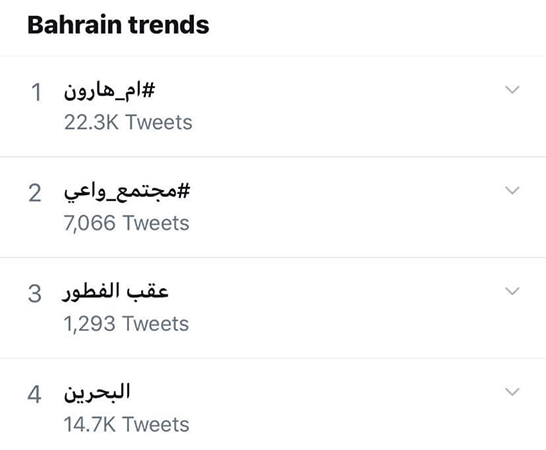
Task: Expand chevron beside عقب الفطور trend
Action: click(512, 291)
